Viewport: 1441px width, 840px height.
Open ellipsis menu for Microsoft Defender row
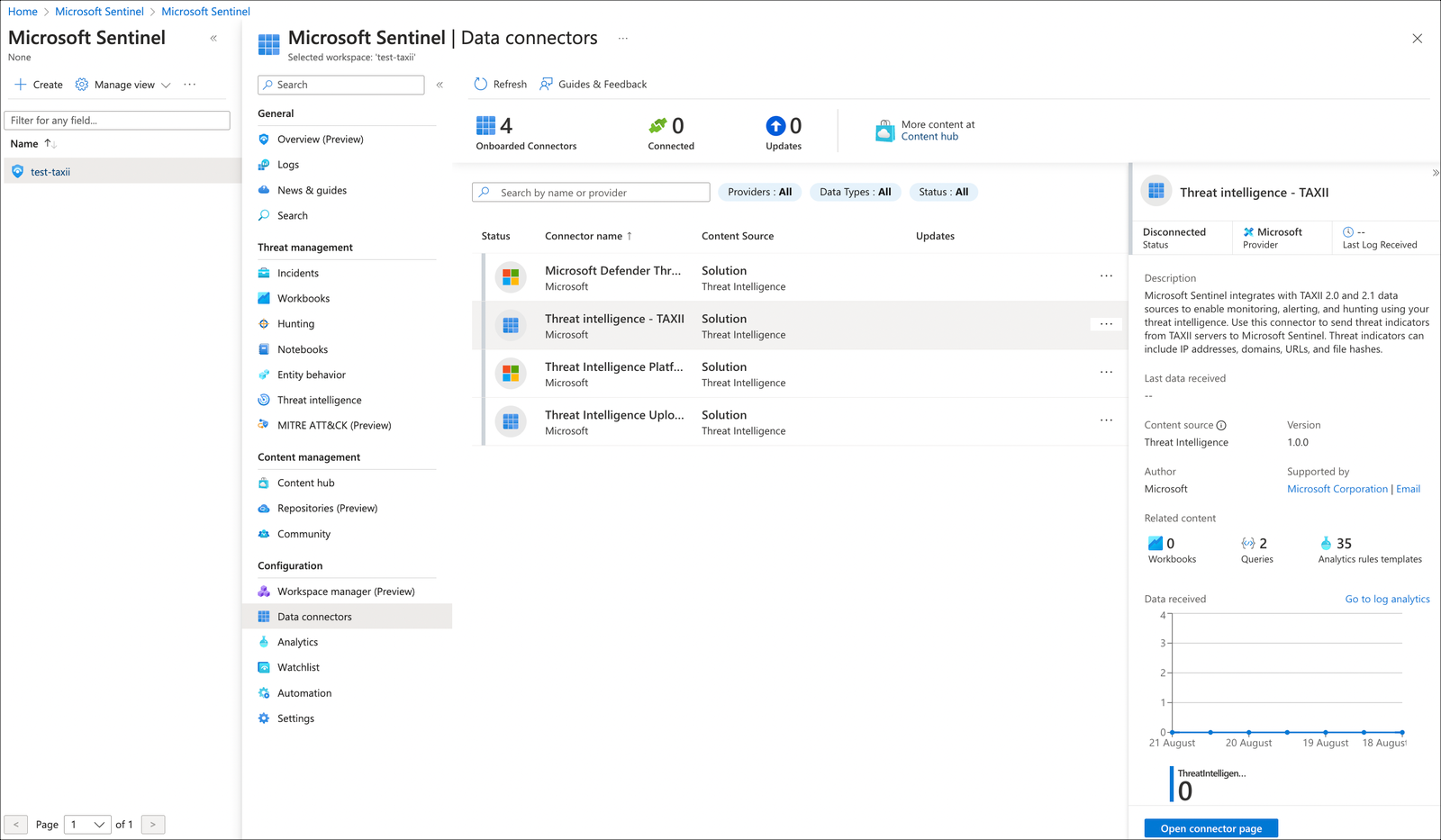point(1106,276)
